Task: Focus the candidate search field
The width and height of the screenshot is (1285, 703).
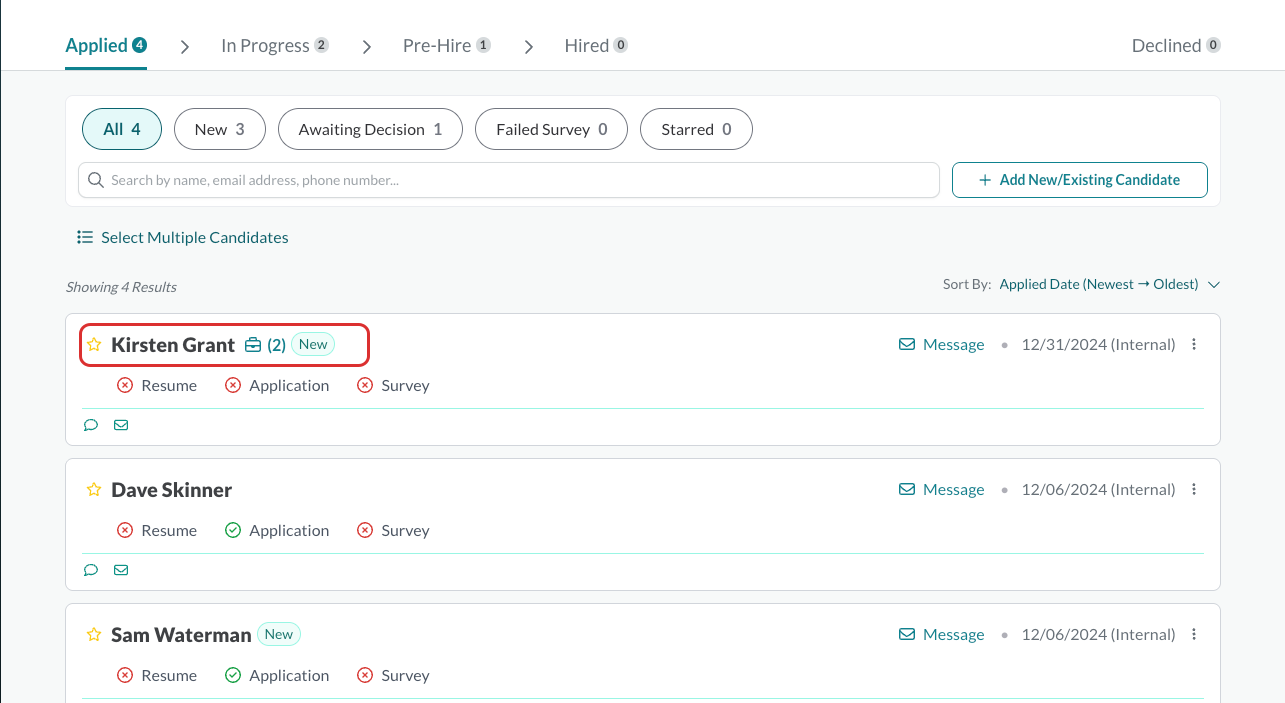Action: 509,180
